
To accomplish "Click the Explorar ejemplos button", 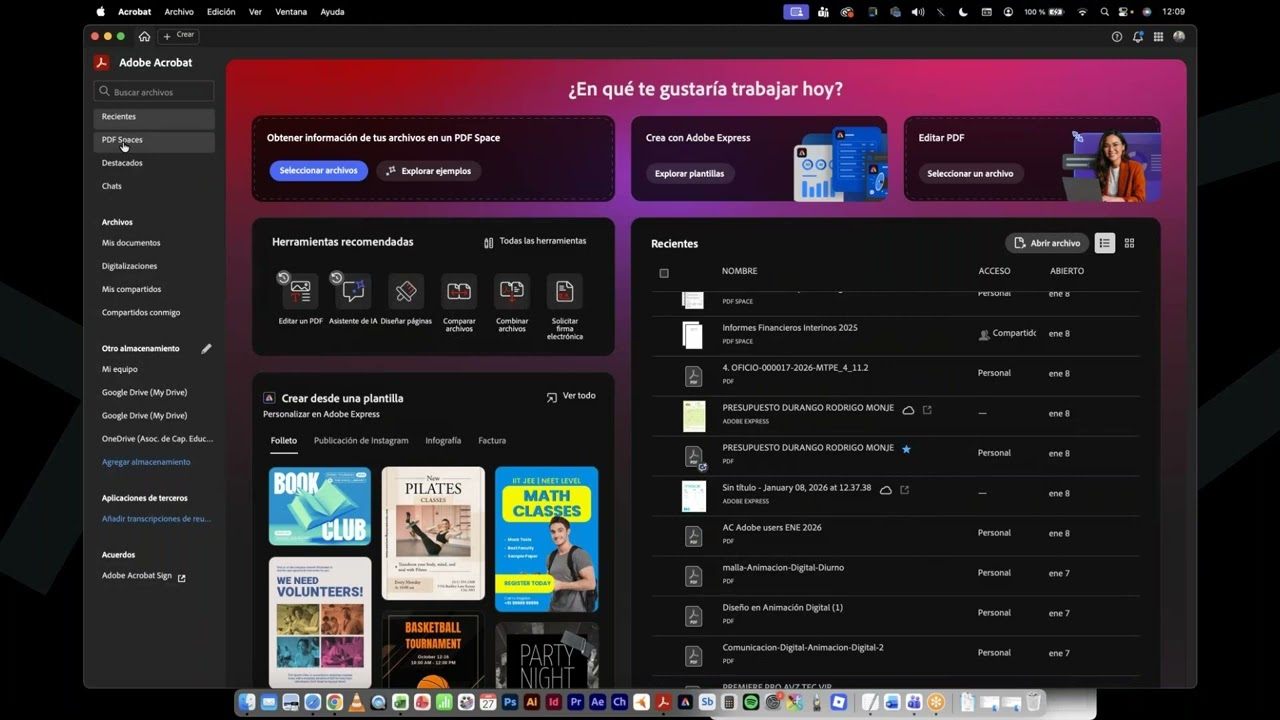I will point(429,171).
